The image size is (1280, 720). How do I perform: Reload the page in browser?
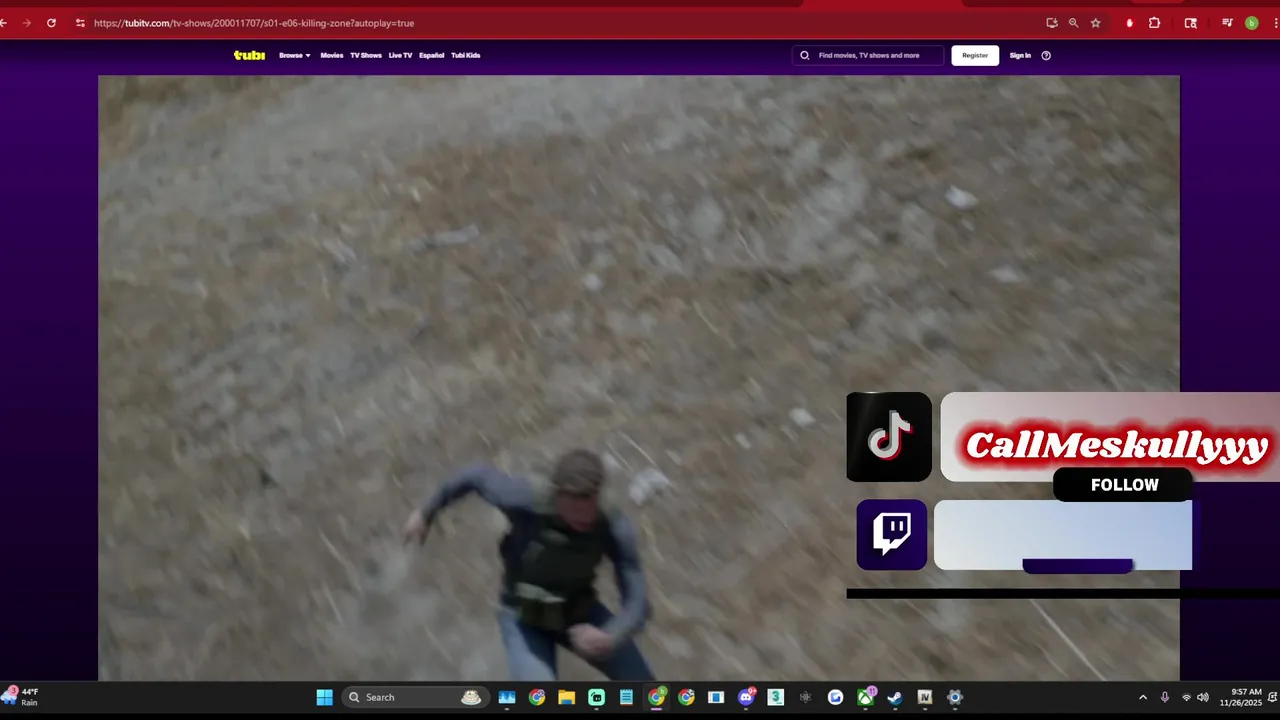[x=51, y=22]
